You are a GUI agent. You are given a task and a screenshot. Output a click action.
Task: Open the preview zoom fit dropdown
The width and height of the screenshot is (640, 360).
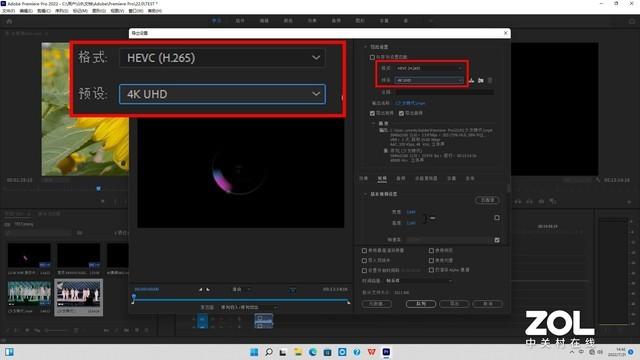click(241, 289)
